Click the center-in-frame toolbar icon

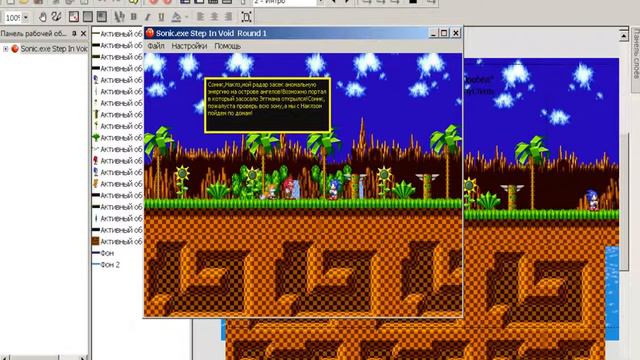pos(246,17)
